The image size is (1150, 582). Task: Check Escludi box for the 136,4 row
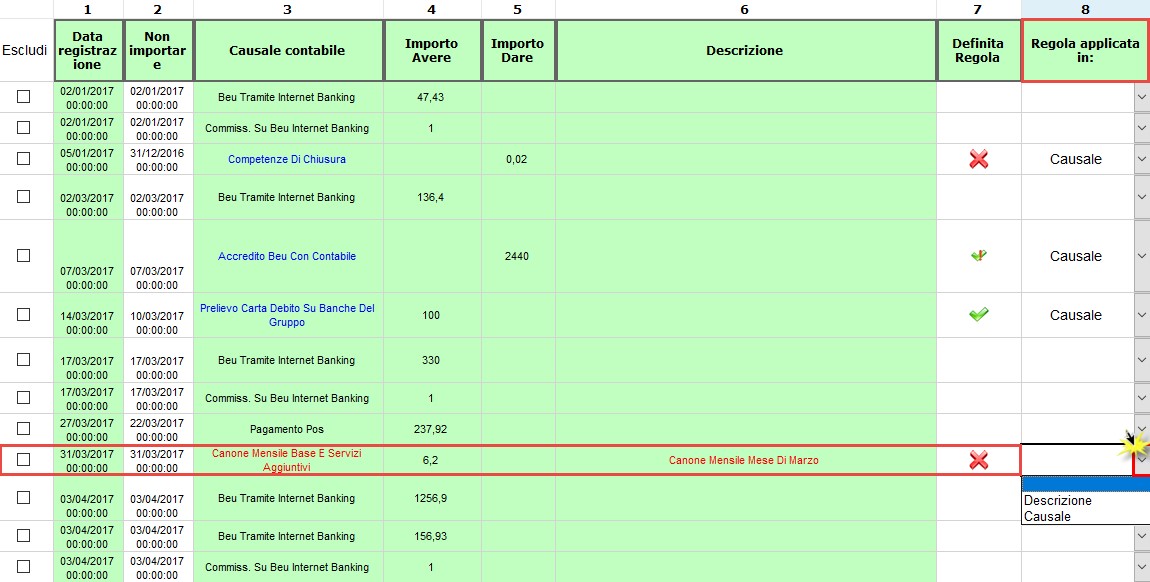point(23,196)
